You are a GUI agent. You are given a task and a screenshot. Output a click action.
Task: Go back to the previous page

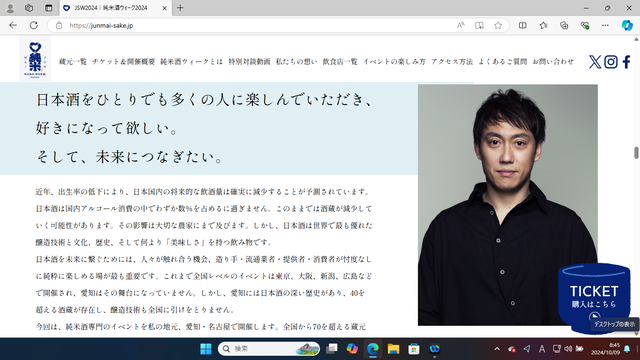coord(13,25)
